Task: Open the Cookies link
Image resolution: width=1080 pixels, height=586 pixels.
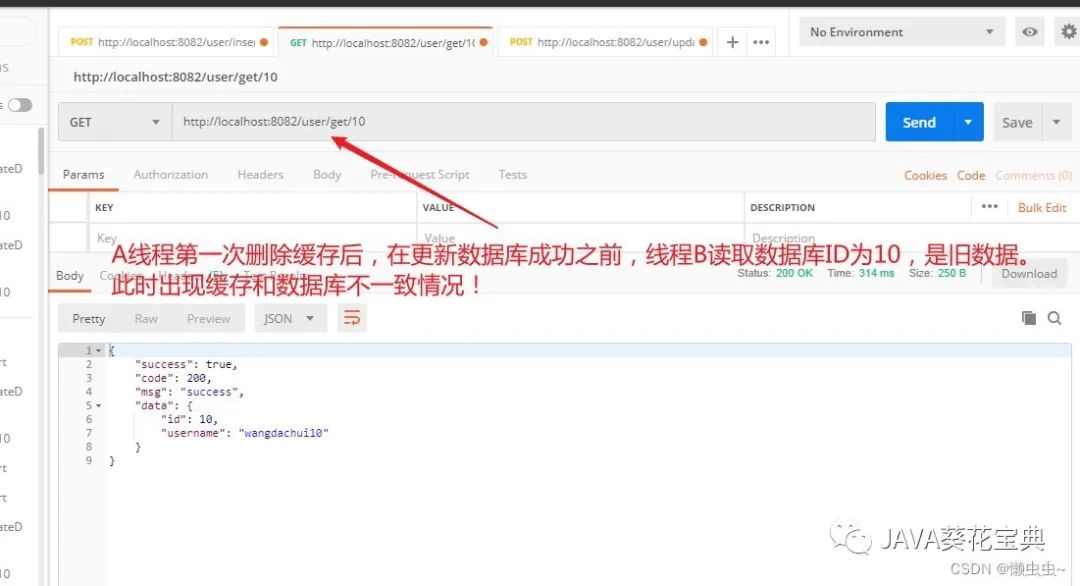Action: (x=925, y=176)
